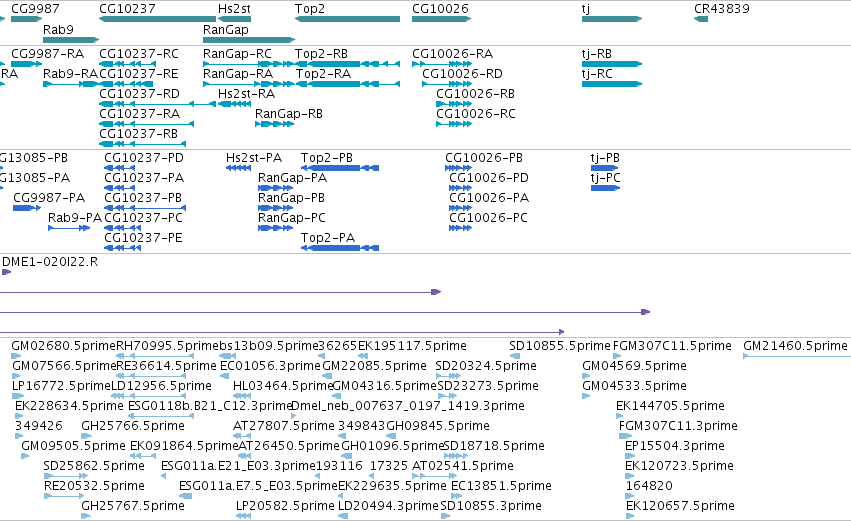Select transcript CG10237-RE

pos(126,84)
